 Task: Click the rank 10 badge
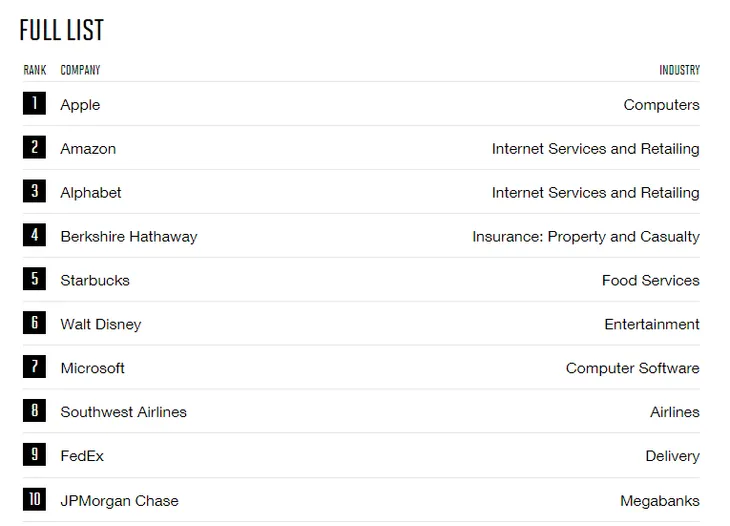tap(34, 499)
